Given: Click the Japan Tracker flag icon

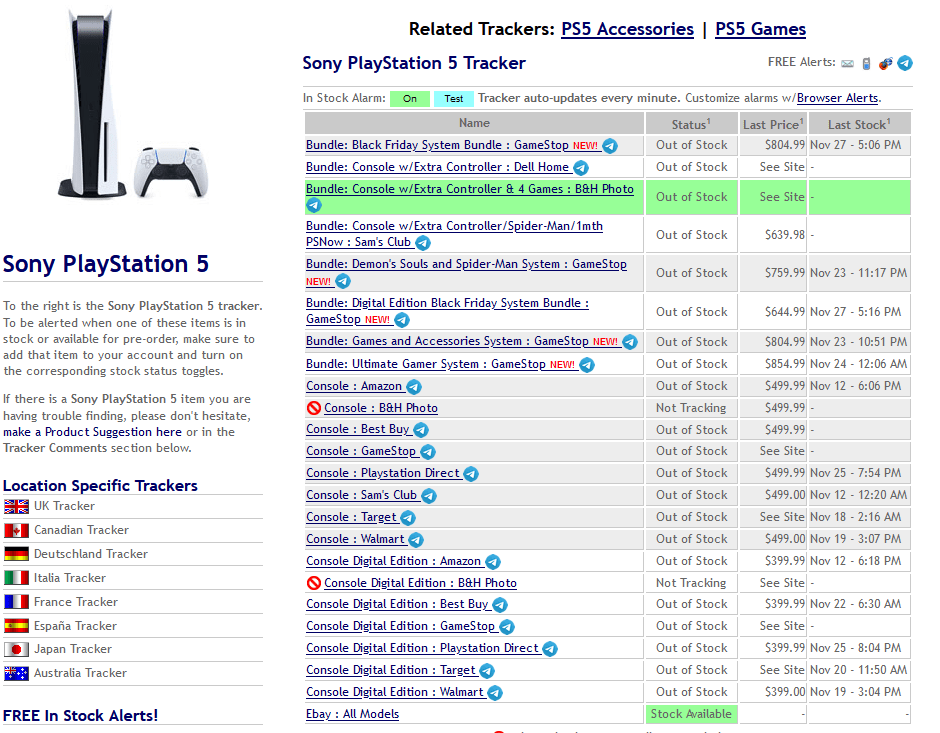Looking at the screenshot, I should point(16,649).
